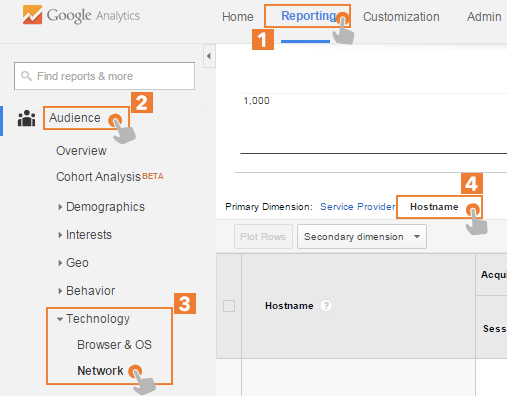Tick the Hostname column header checkbox

click(229, 306)
